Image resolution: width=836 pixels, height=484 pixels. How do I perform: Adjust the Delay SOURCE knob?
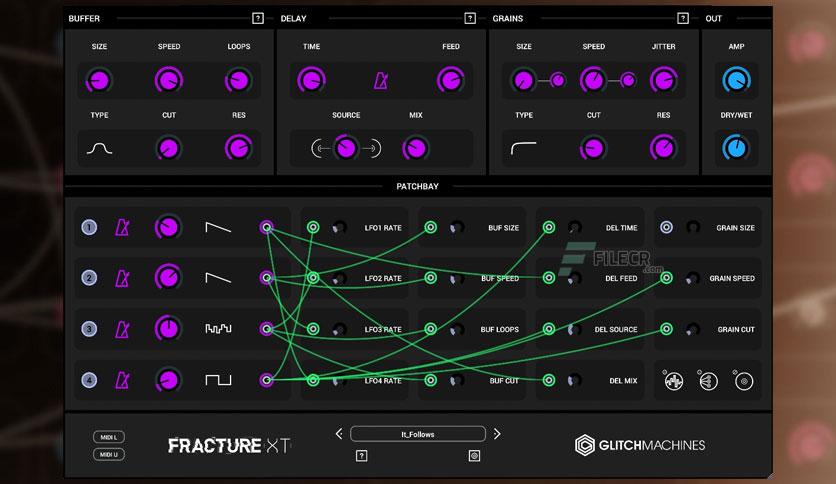[x=346, y=148]
